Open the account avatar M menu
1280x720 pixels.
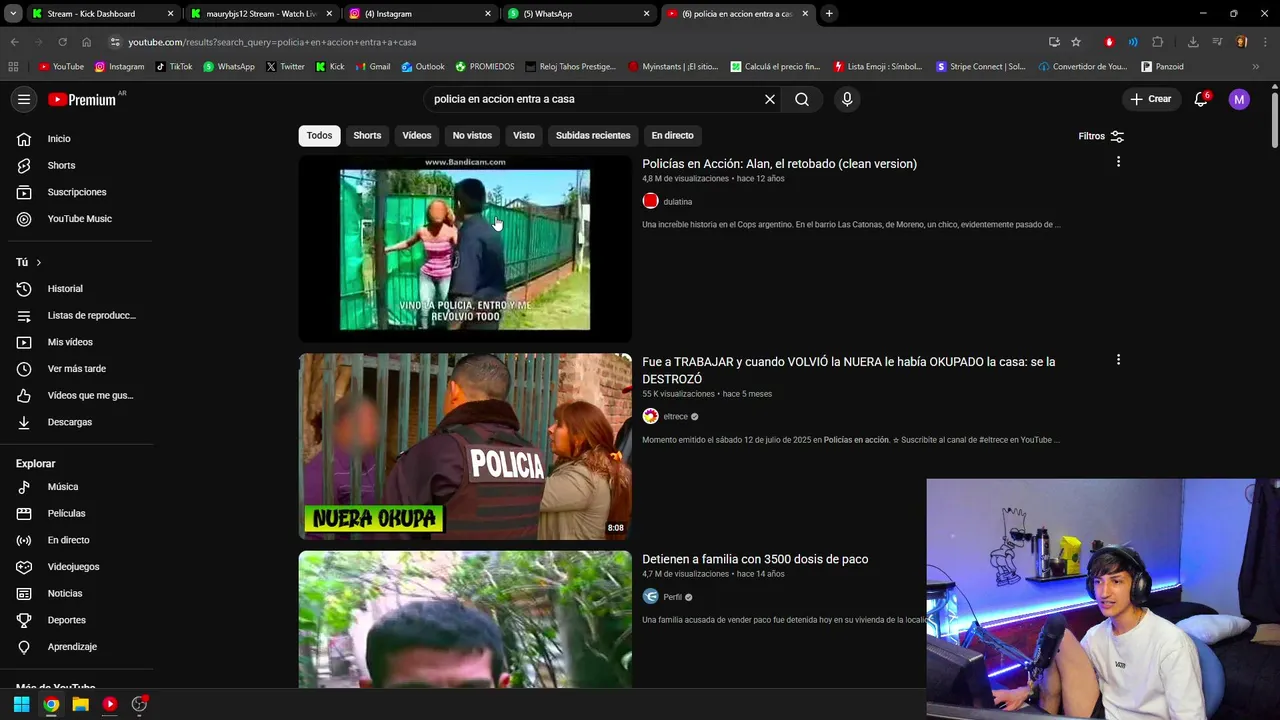tap(1239, 99)
